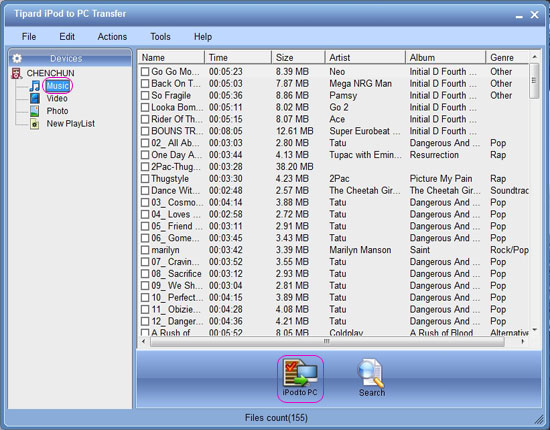Image resolution: width=550 pixels, height=430 pixels.
Task: Click genre cell Rock/Pop
Action: (509, 250)
